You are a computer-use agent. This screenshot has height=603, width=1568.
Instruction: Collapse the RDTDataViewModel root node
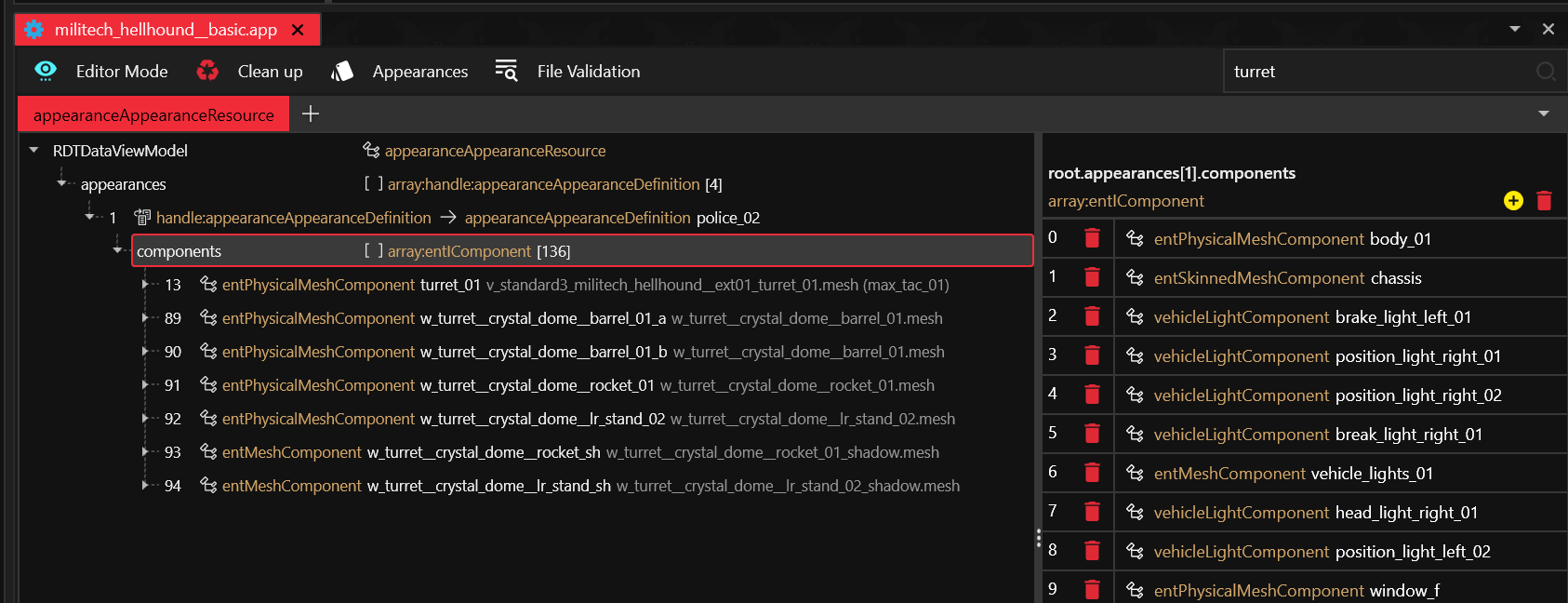pyautogui.click(x=34, y=151)
